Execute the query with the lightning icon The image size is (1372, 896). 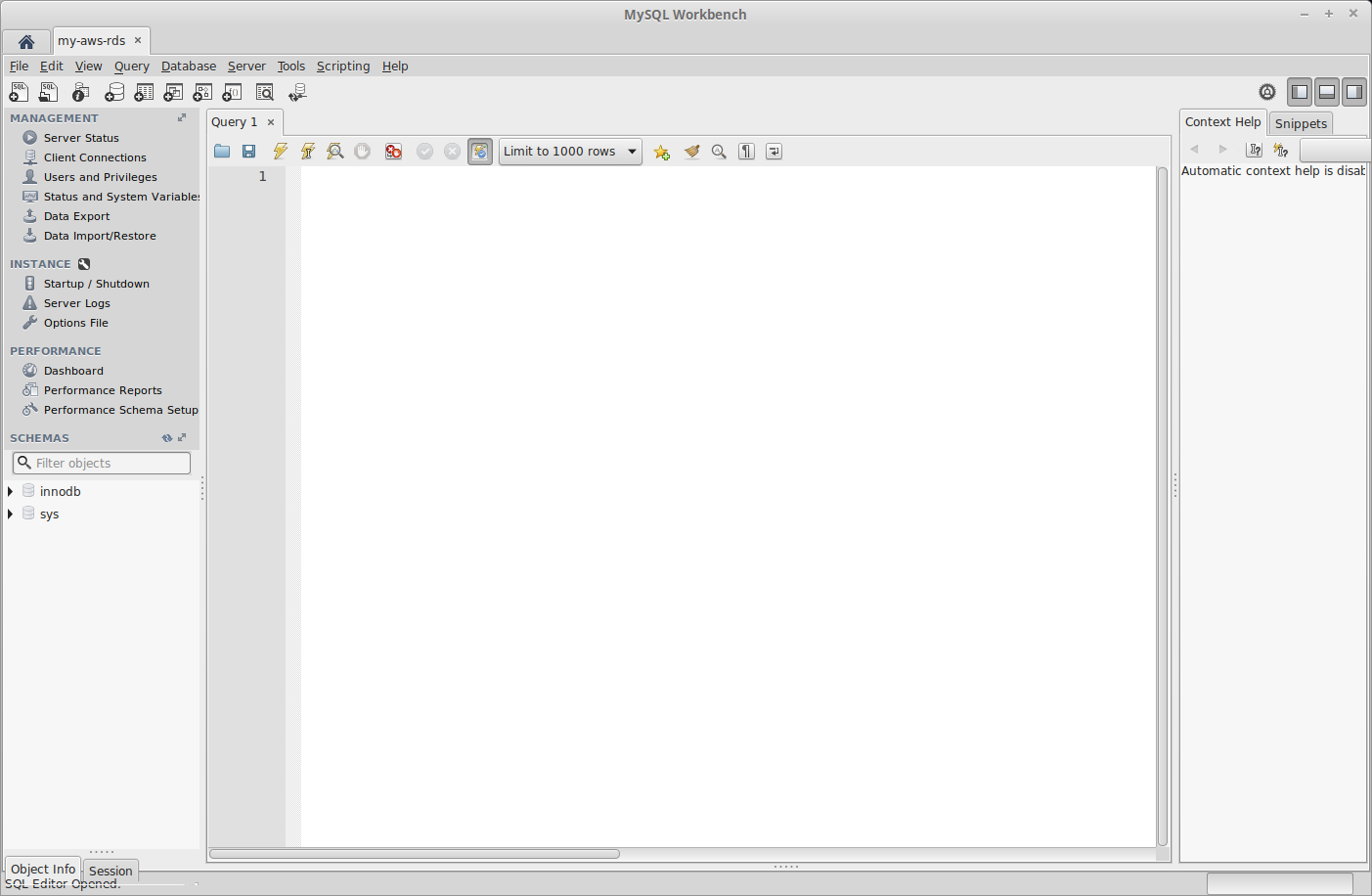coord(281,152)
